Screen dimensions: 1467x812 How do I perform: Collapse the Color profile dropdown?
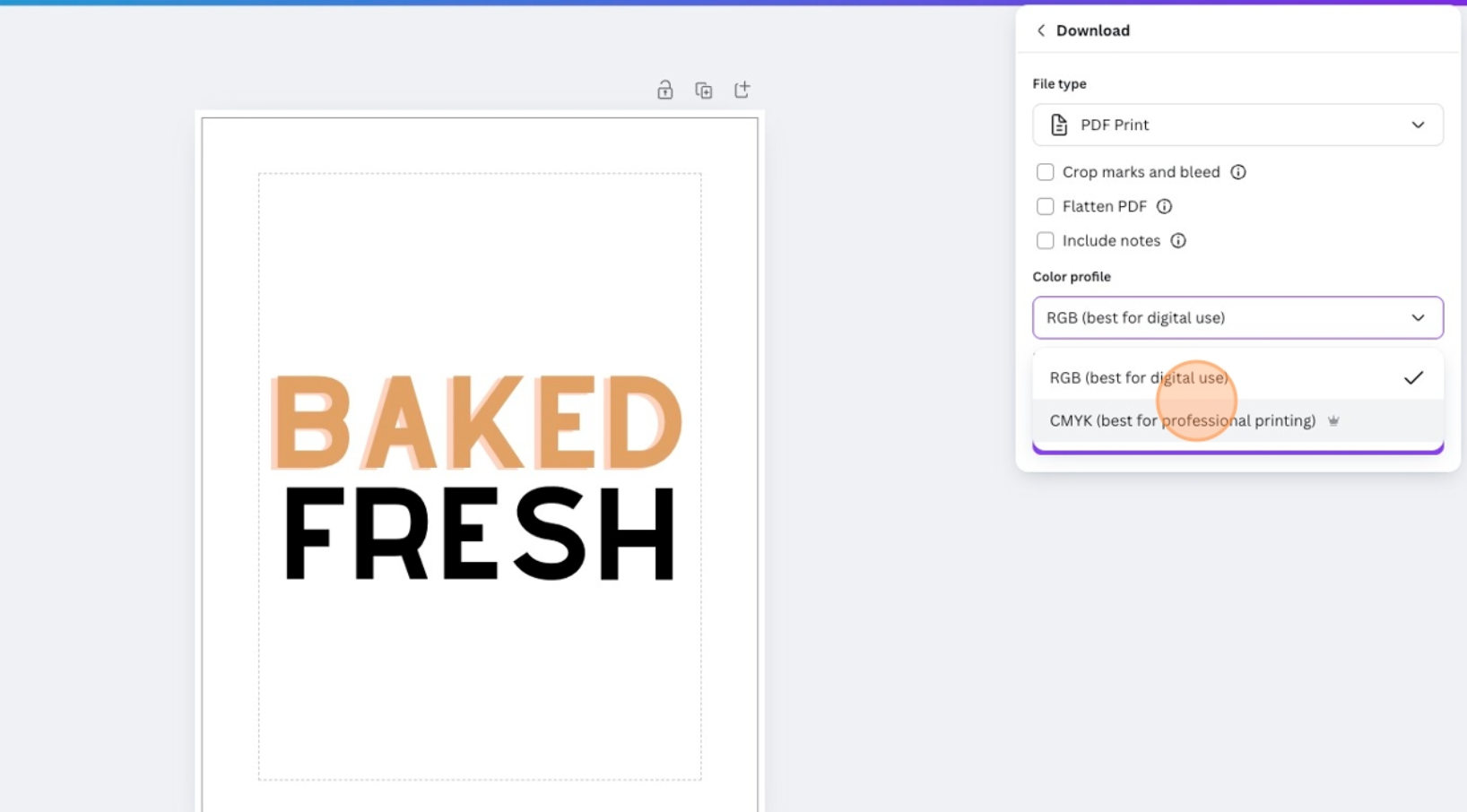[1418, 317]
